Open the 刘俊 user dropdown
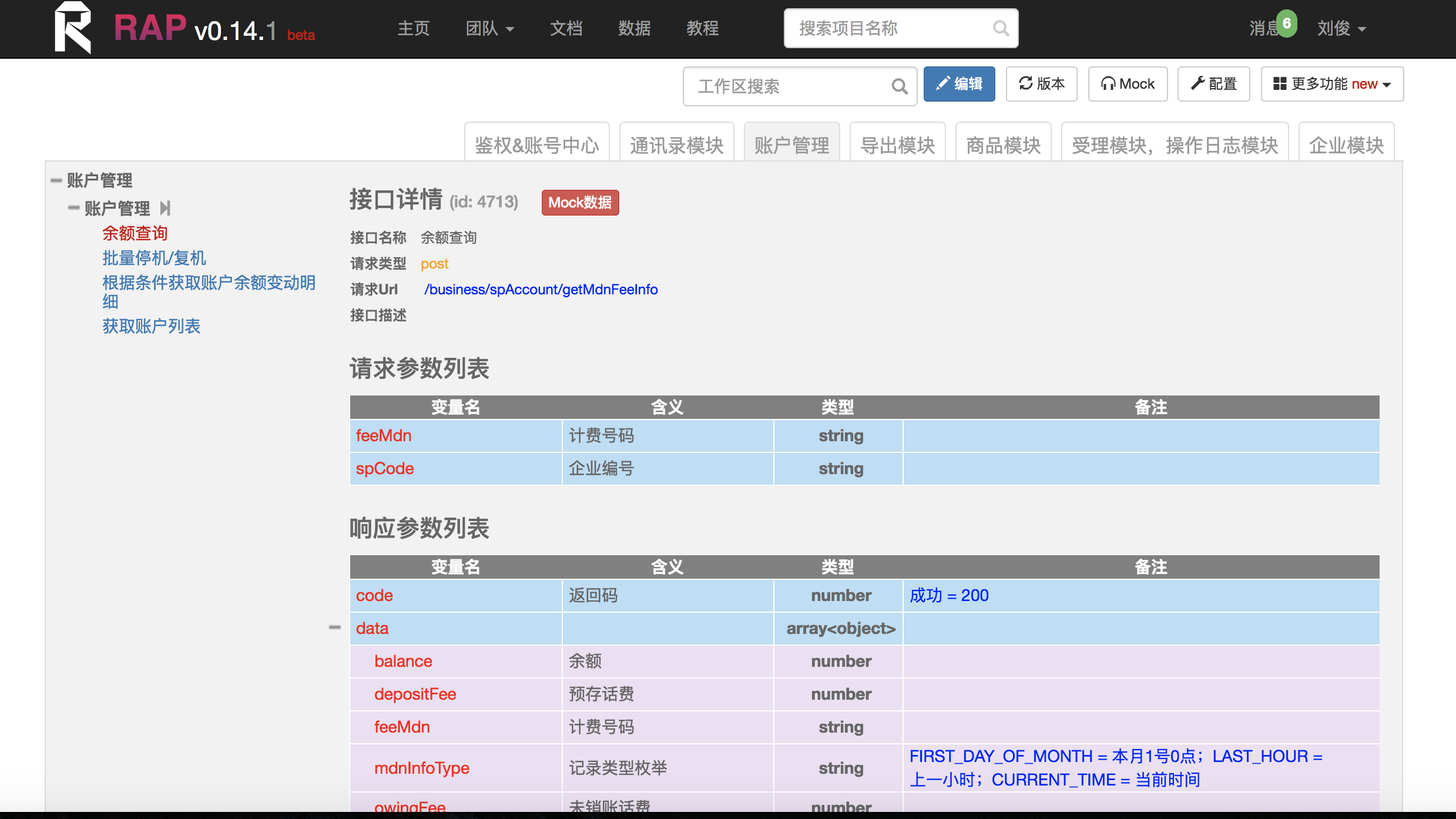The width and height of the screenshot is (1456, 819). [1341, 28]
